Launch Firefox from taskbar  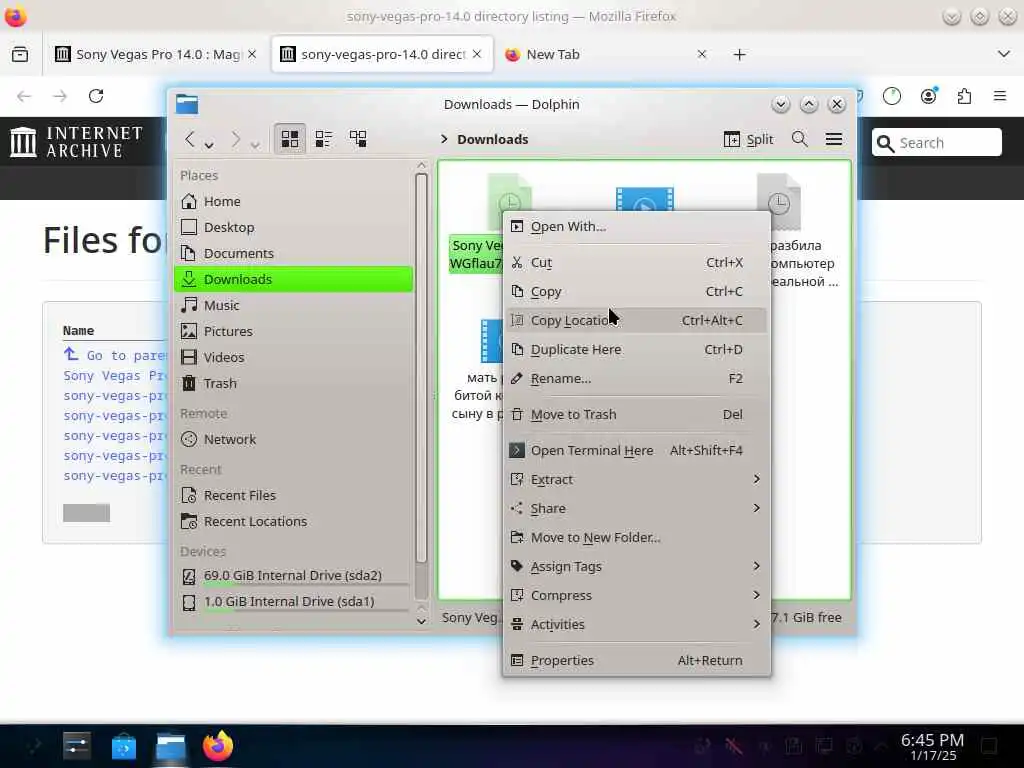click(x=217, y=746)
